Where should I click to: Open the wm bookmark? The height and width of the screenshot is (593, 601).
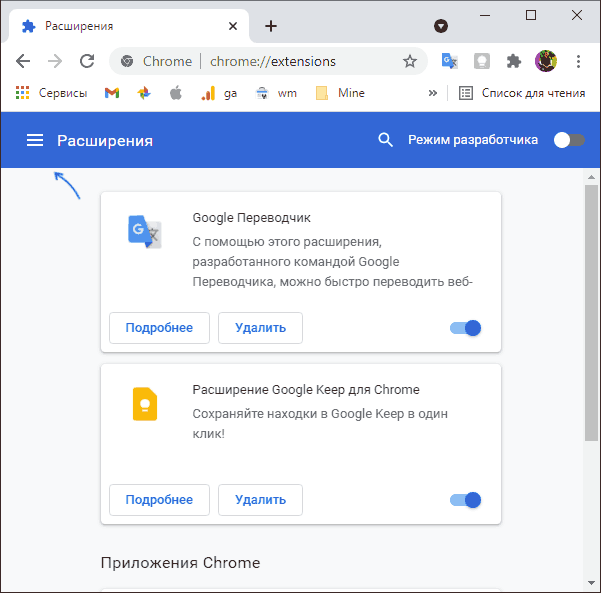click(x=276, y=93)
